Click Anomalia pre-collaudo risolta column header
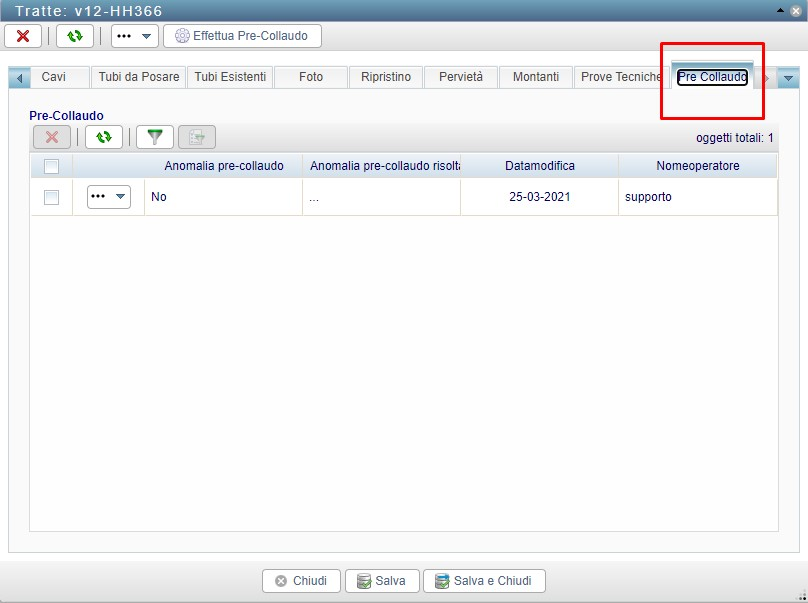808x603 pixels. tap(382, 166)
